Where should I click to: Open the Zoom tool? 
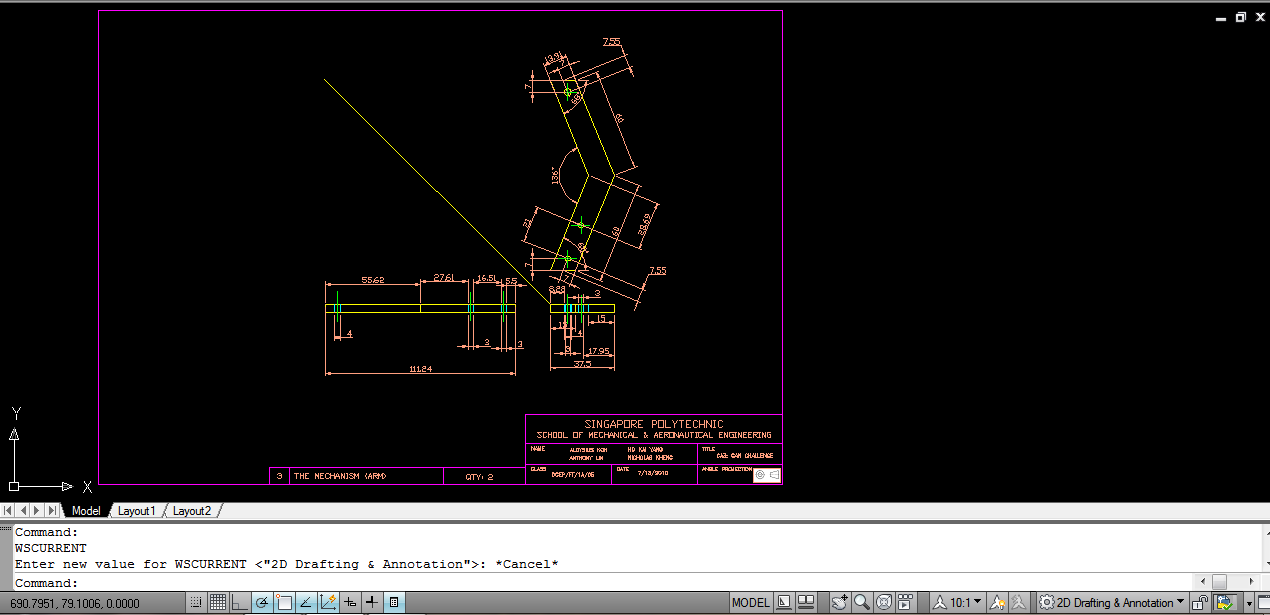[x=861, y=602]
